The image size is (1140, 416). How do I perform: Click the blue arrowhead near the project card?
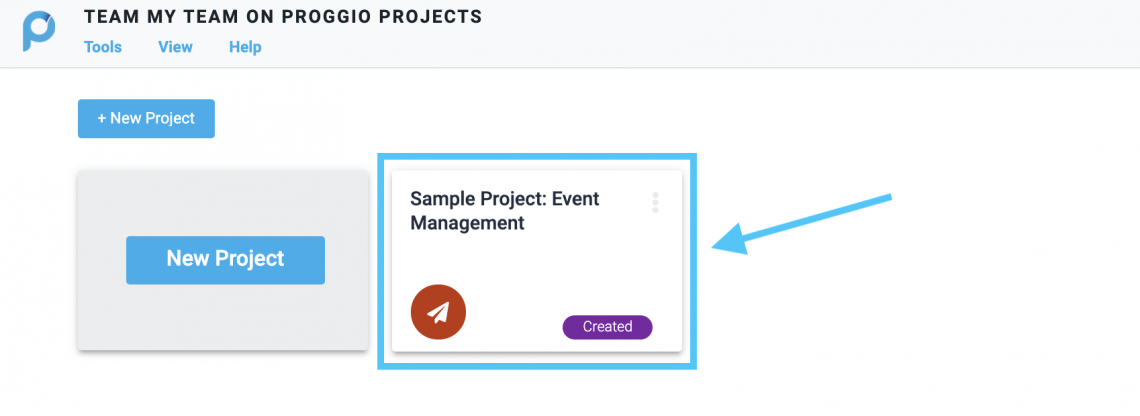[731, 239]
